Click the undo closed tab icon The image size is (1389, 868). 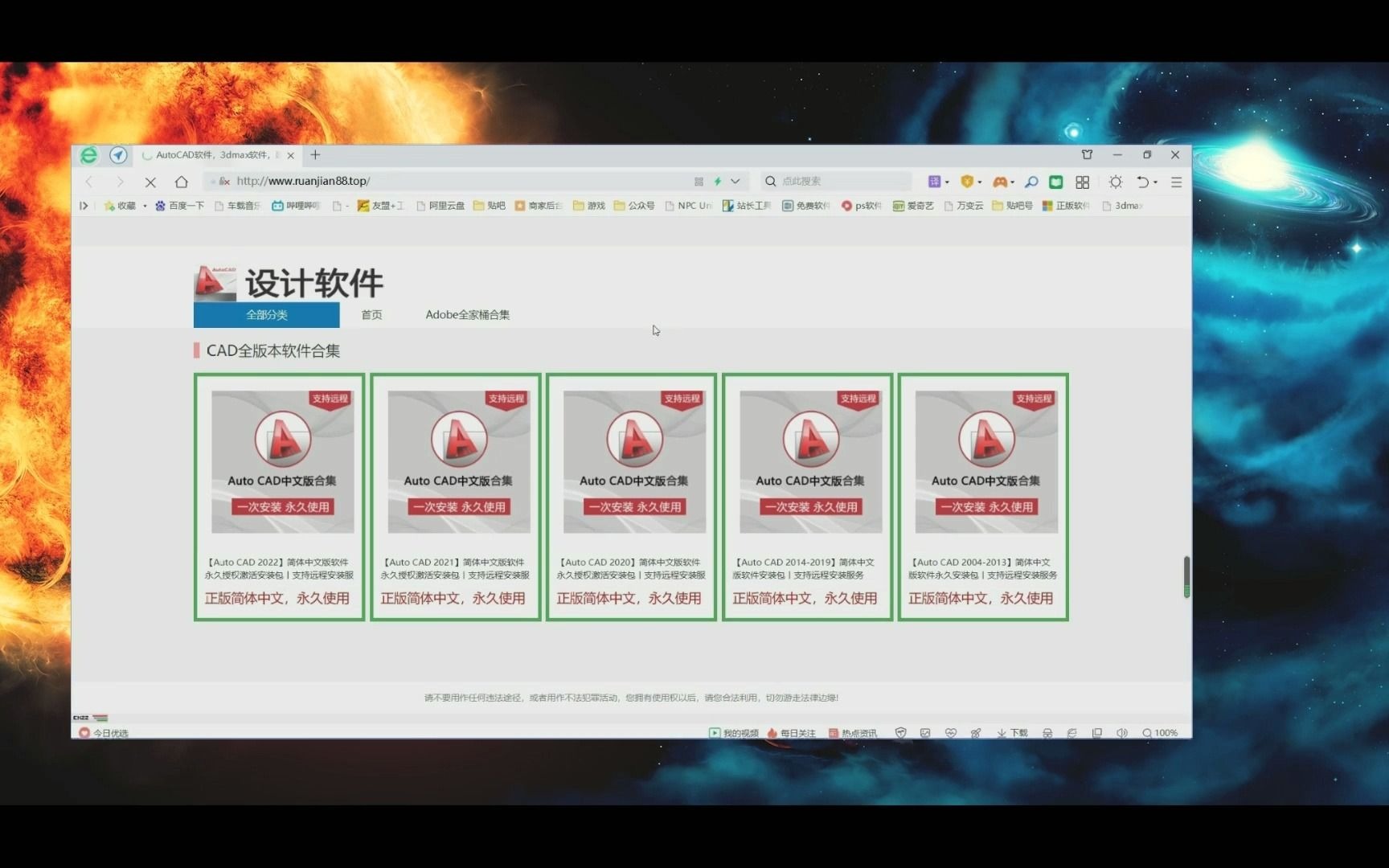tap(1142, 182)
